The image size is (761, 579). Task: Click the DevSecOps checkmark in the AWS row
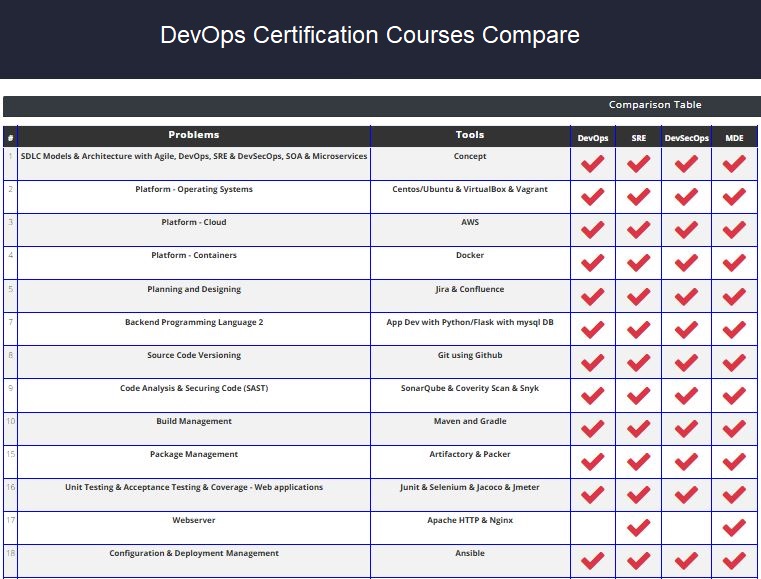coord(685,230)
